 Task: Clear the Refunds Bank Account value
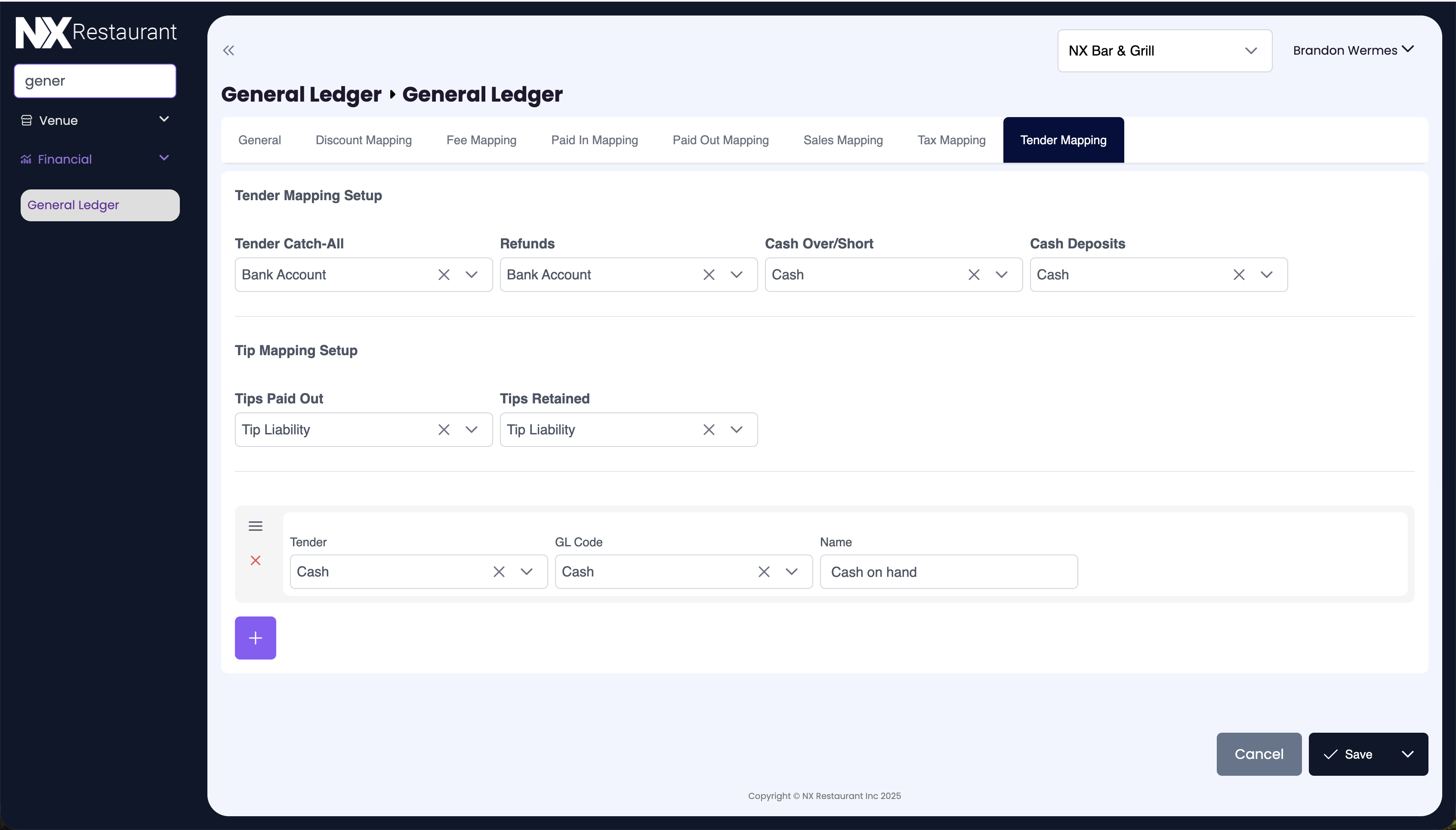[709, 275]
